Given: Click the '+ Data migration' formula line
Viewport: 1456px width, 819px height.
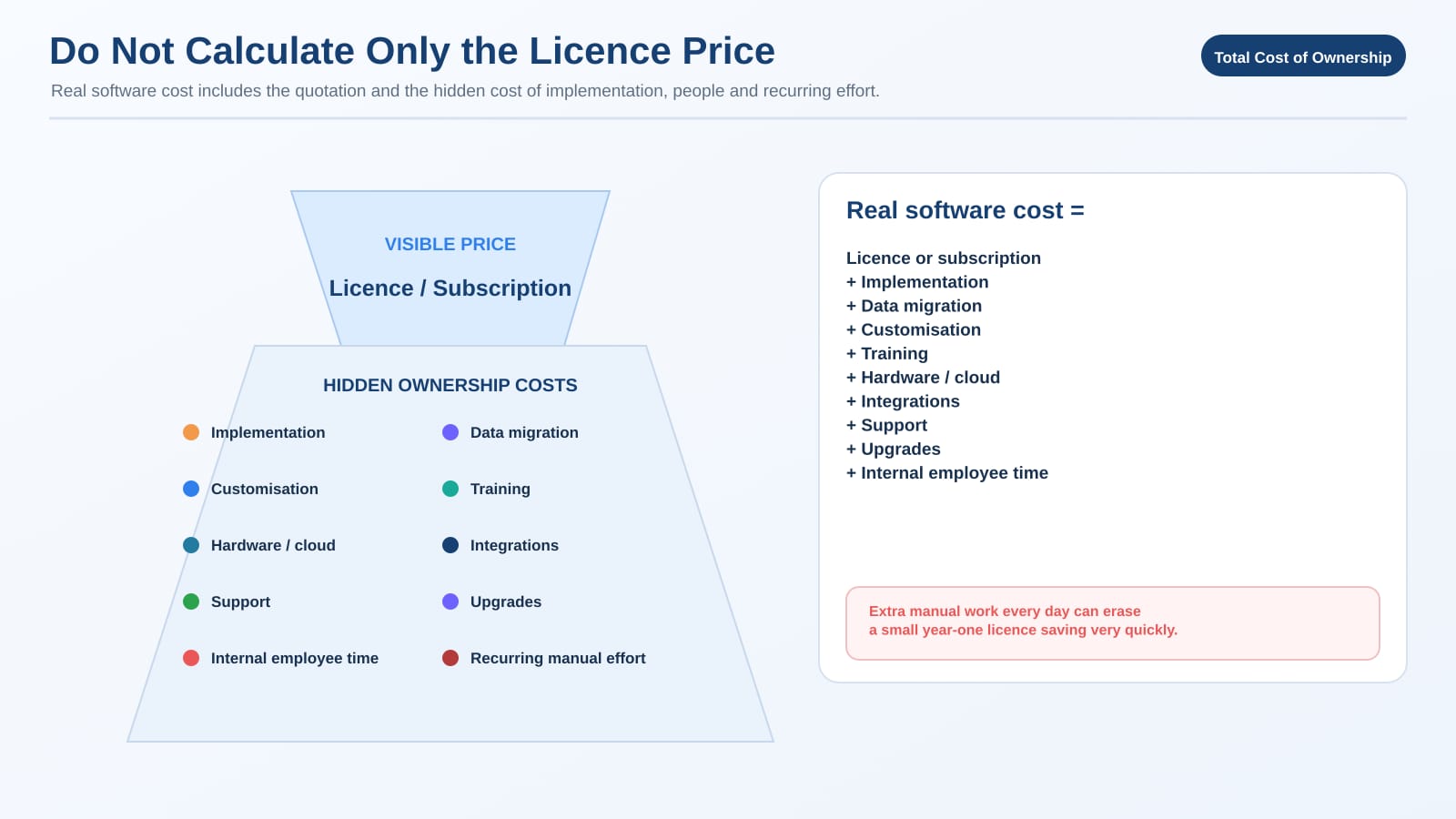Looking at the screenshot, I should pos(914,306).
